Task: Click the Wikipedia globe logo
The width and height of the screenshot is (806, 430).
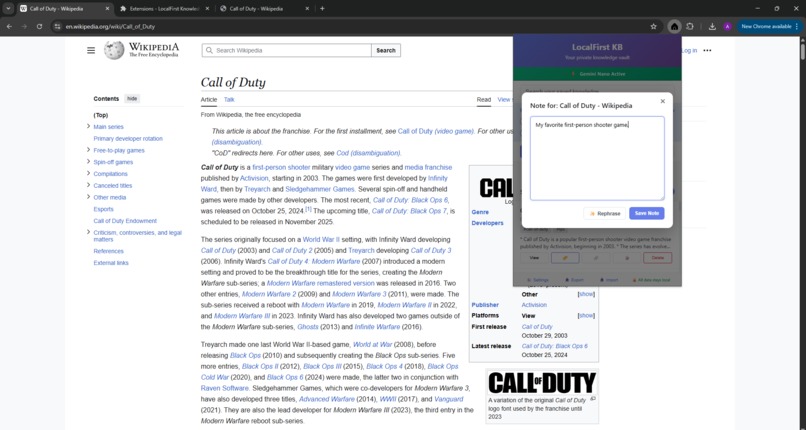Action: (114, 50)
